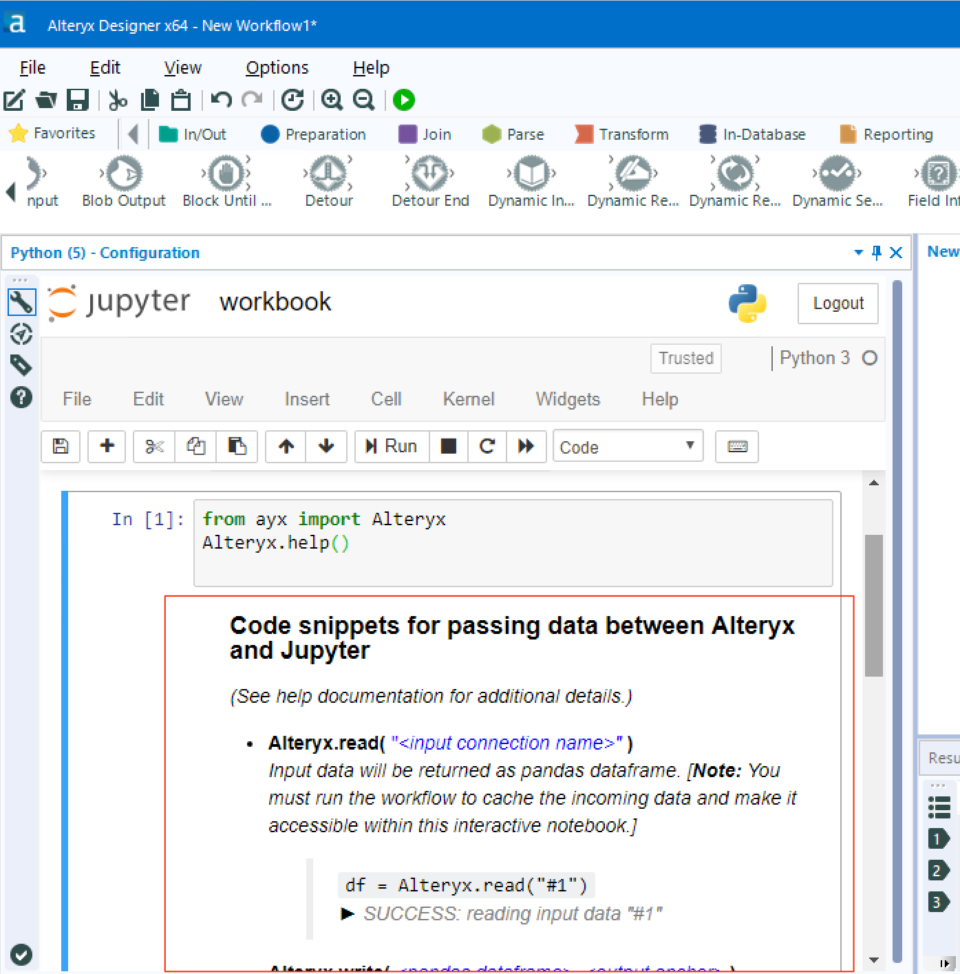Log out of the Jupyter workbook
960x974 pixels.
837,303
